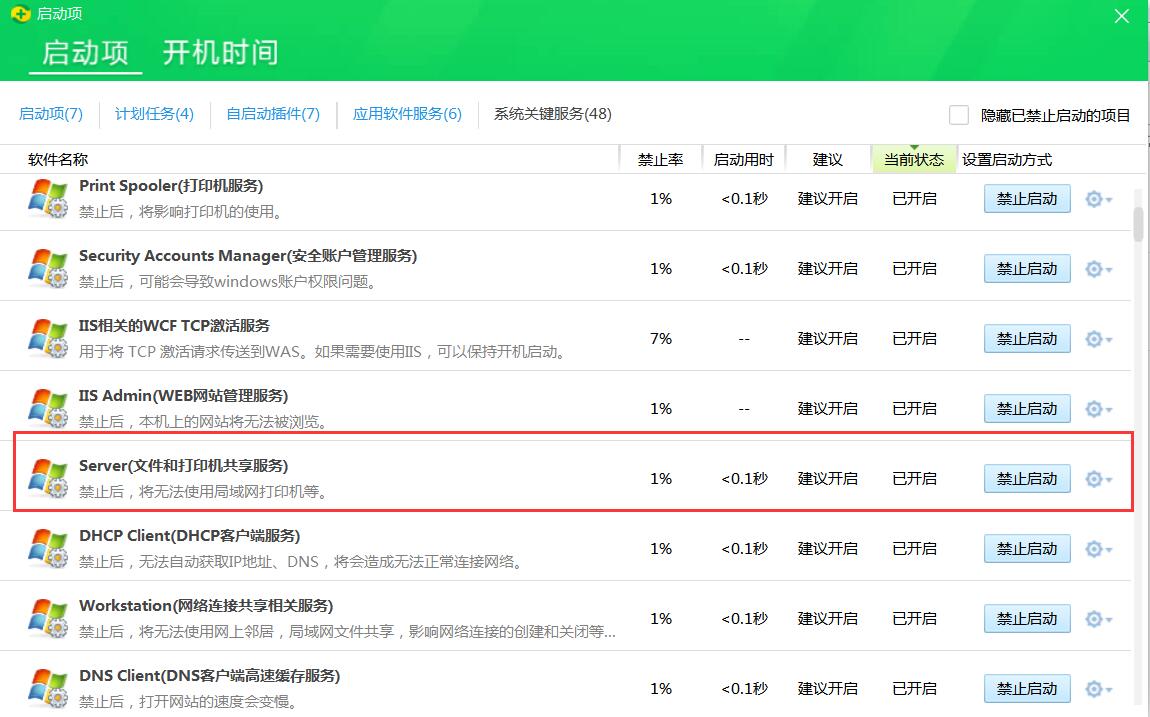
Task: 点击禁止率列标题排序
Action: pos(660,158)
